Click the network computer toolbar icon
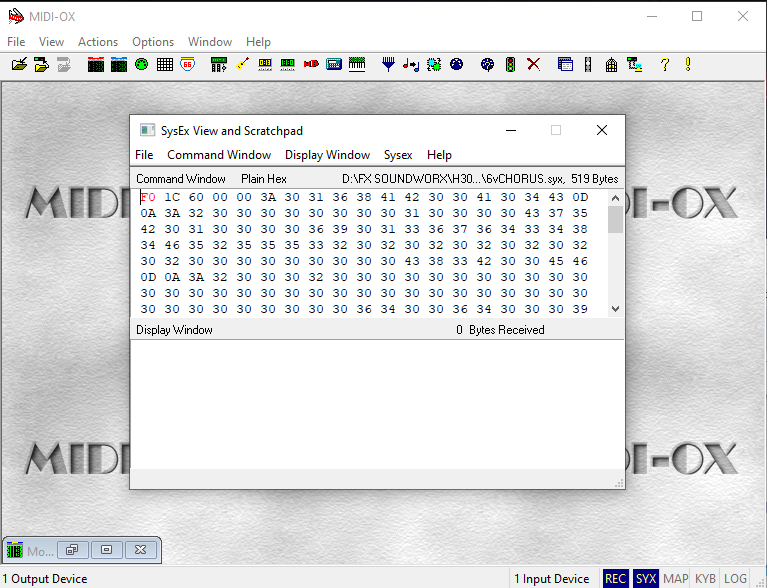The image size is (767, 588). pyautogui.click(x=634, y=64)
